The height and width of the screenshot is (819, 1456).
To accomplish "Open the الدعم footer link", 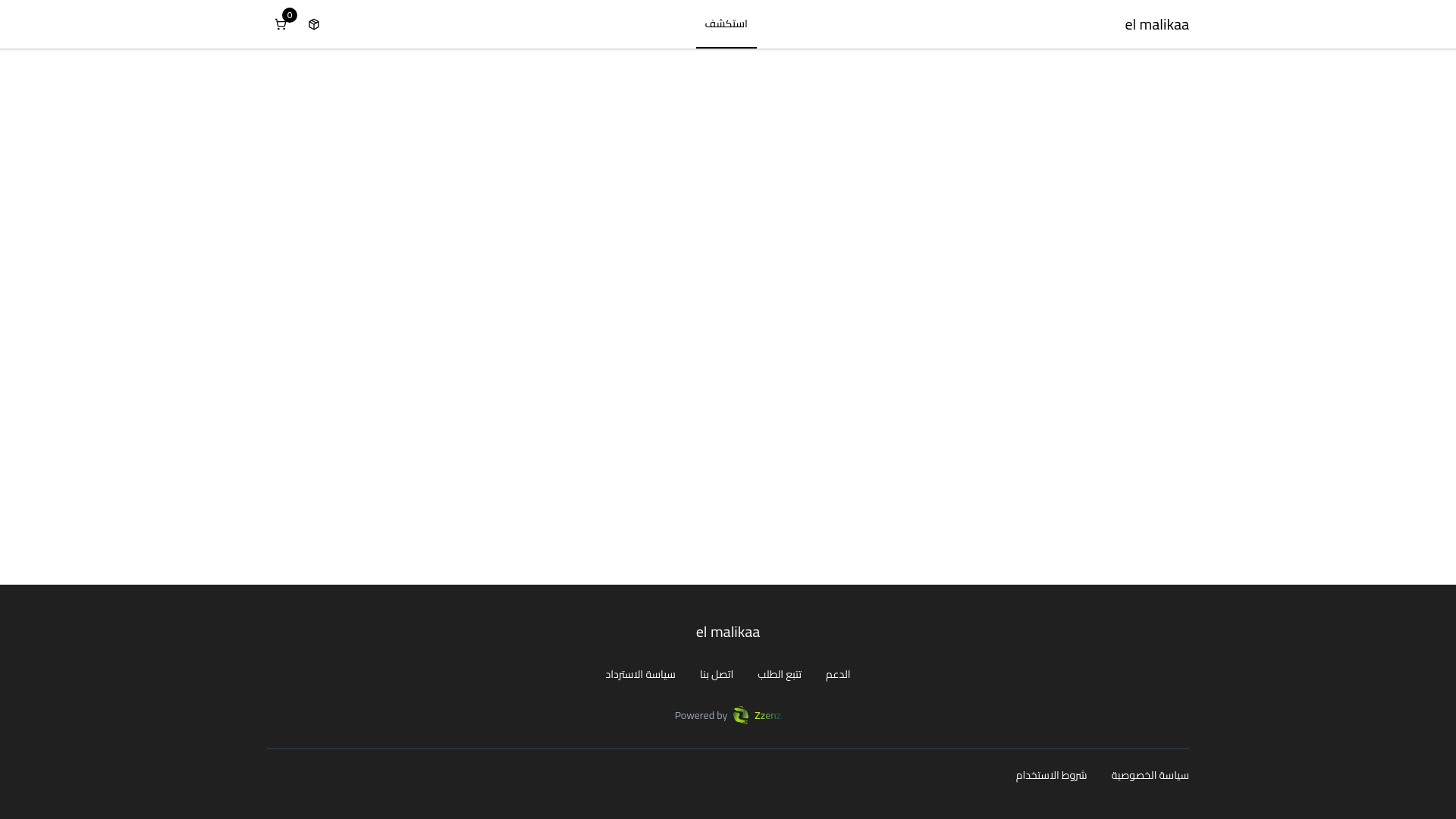I will pyautogui.click(x=838, y=674).
